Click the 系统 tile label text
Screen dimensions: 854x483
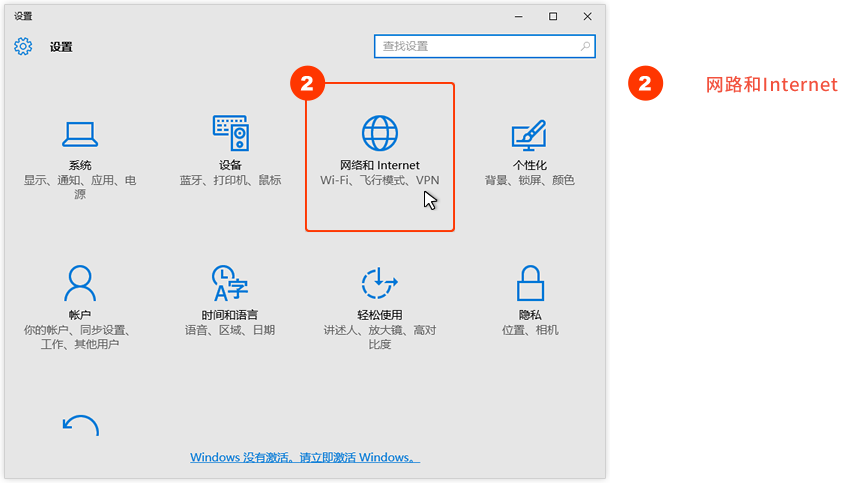pyautogui.click(x=80, y=165)
